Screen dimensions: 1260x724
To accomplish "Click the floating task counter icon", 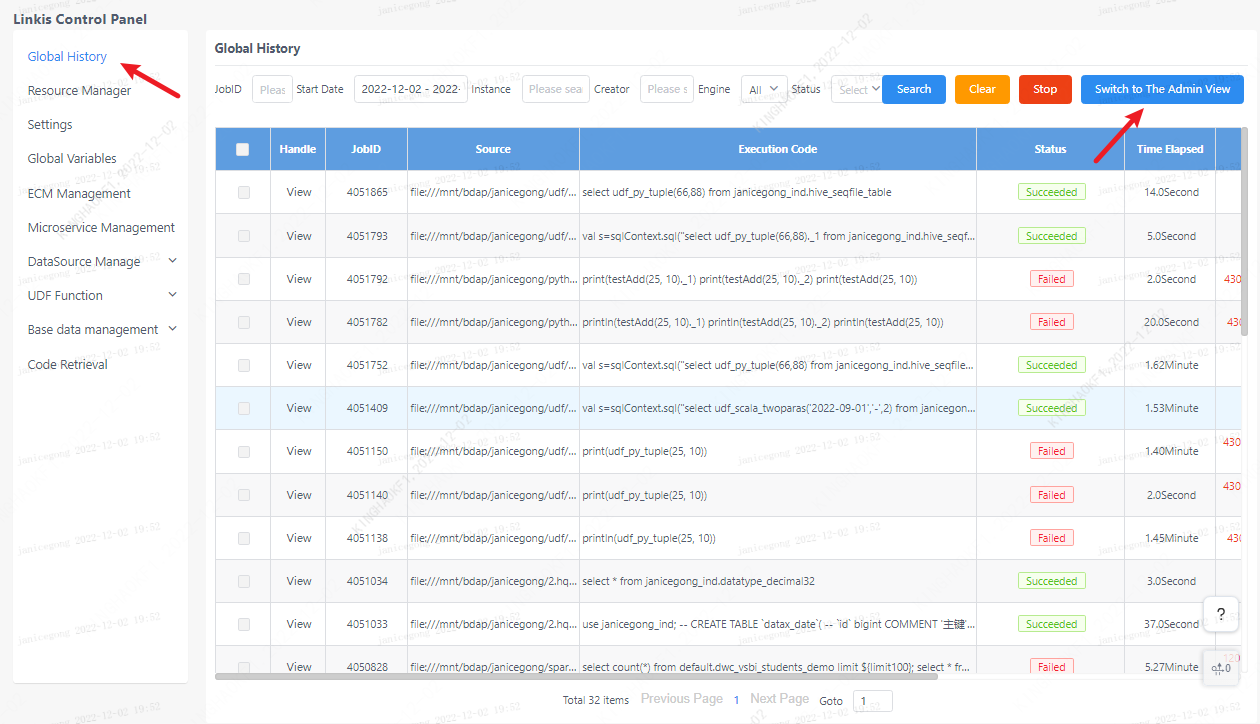I will 1221,667.
